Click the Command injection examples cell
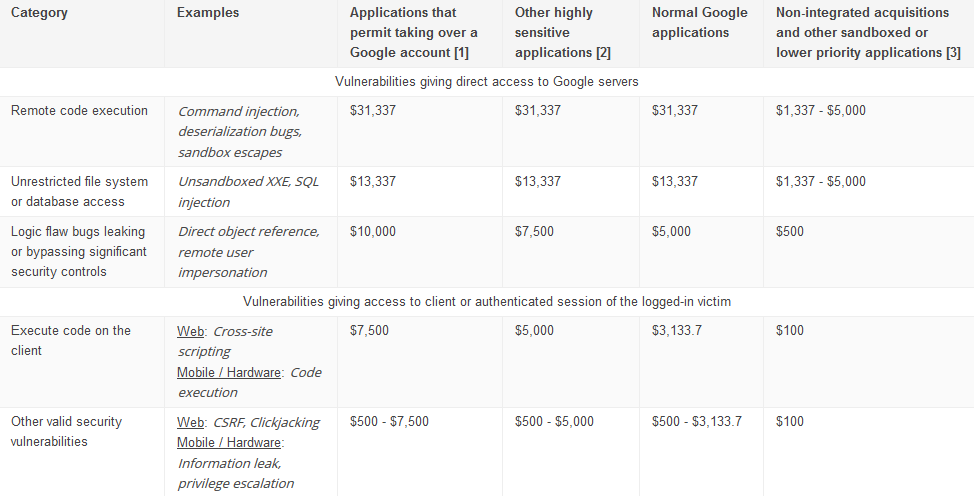This screenshot has width=974, height=496. click(238, 131)
